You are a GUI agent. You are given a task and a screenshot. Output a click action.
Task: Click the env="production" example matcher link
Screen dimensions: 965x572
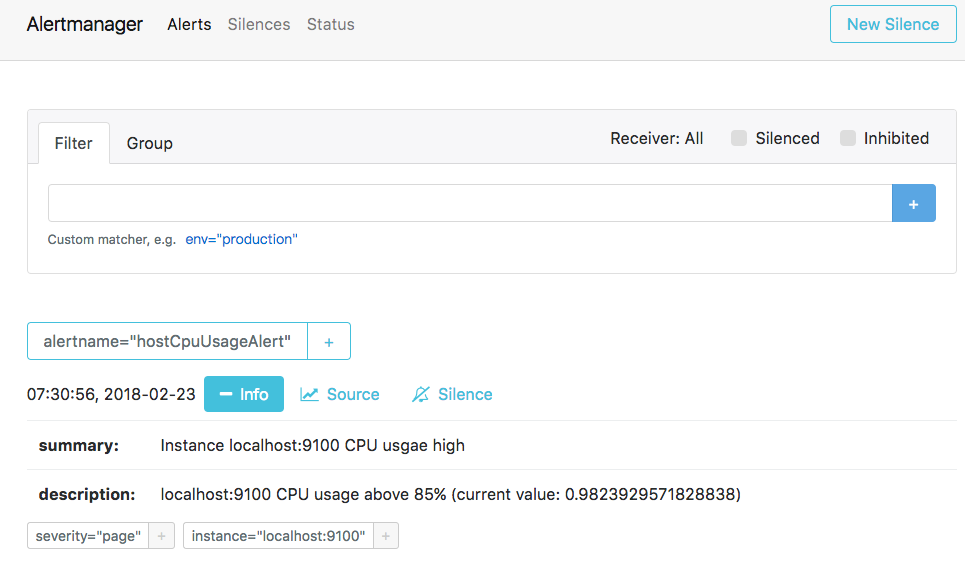(241, 239)
